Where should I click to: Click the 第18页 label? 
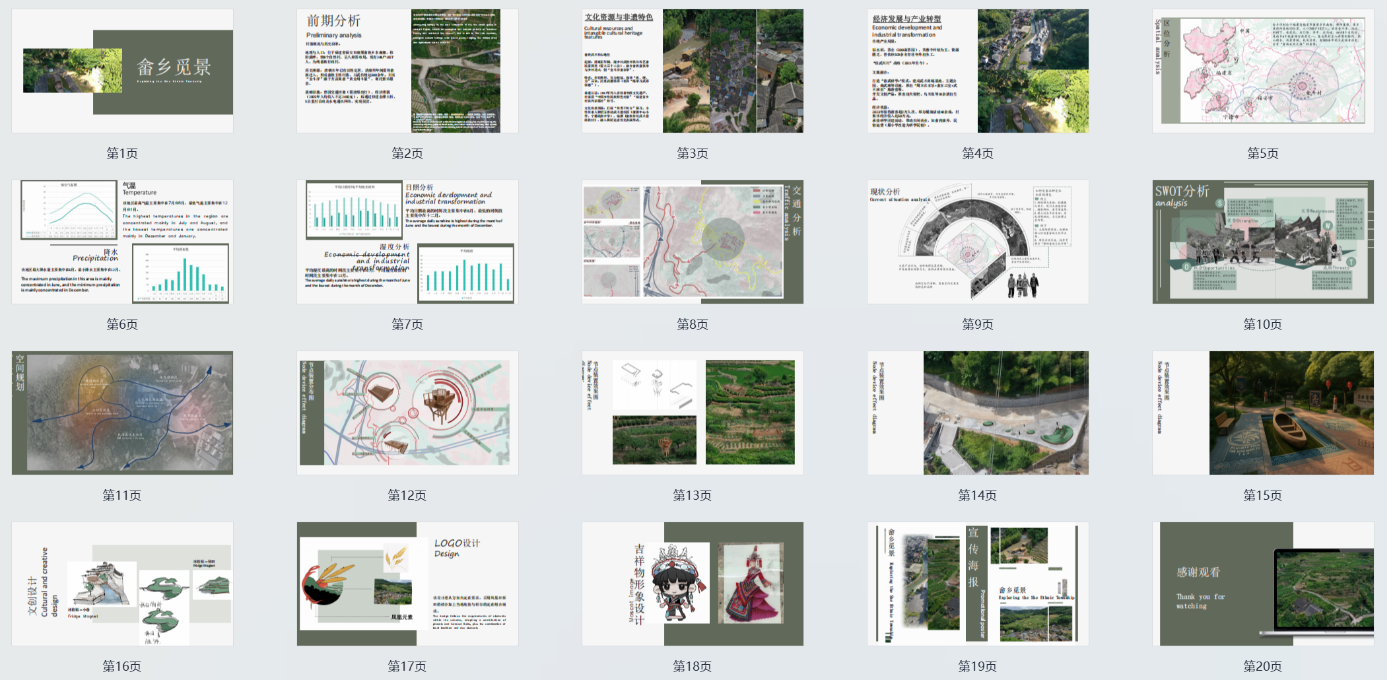click(693, 666)
